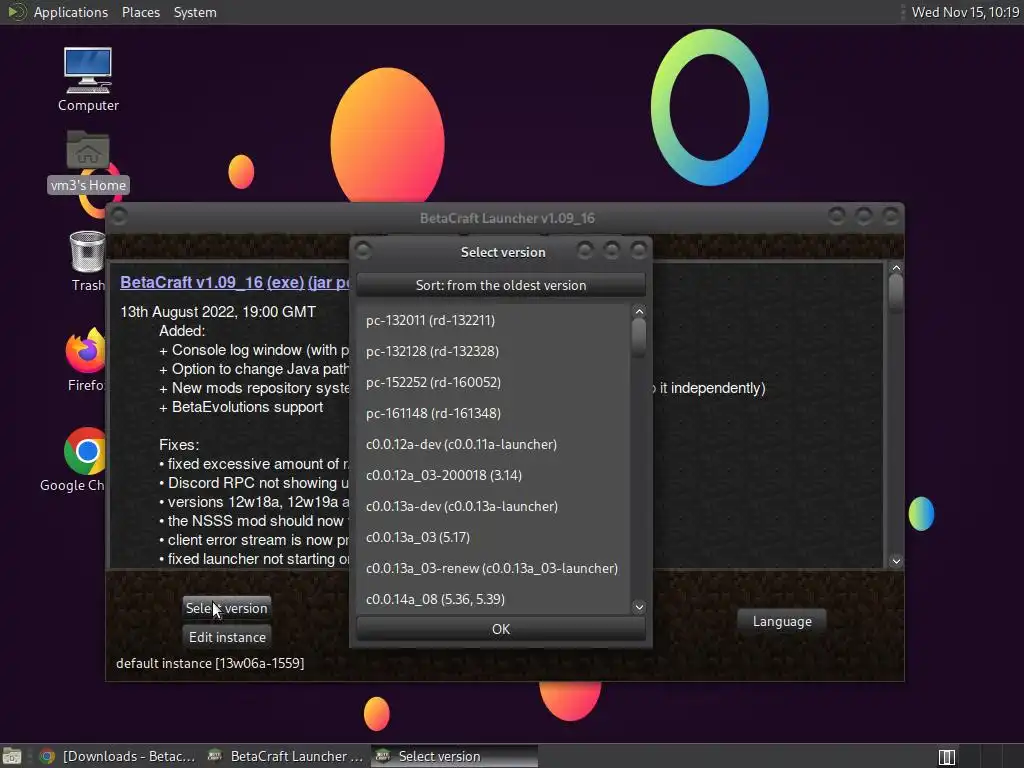Image resolution: width=1024 pixels, height=768 pixels.
Task: Click Sort: from the oldest version button
Action: 501,285
